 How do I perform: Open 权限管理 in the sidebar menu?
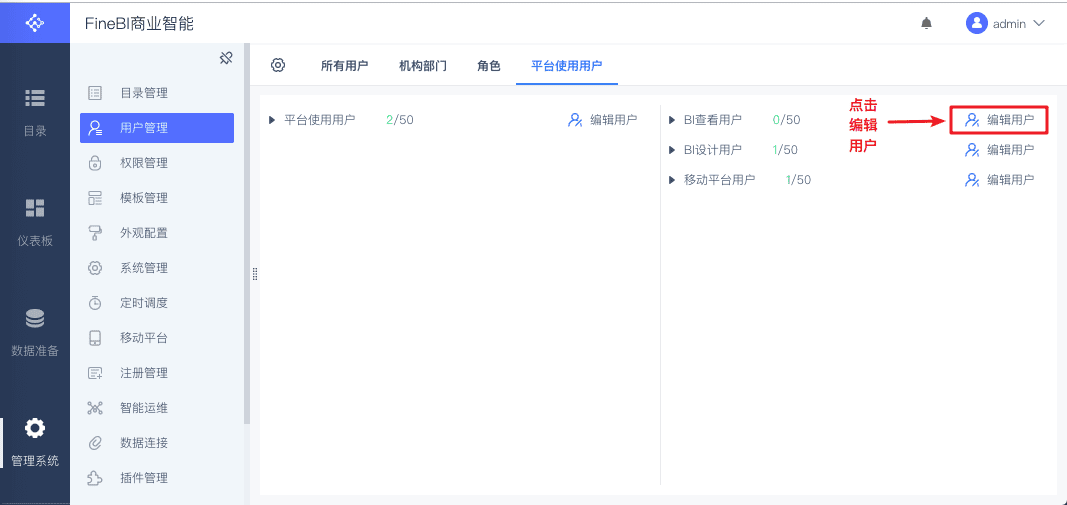144,163
